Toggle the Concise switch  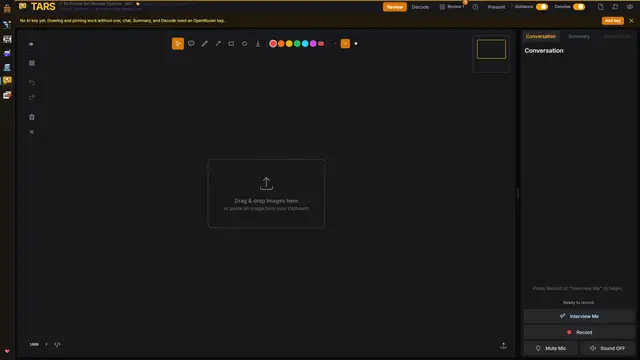[x=579, y=7]
